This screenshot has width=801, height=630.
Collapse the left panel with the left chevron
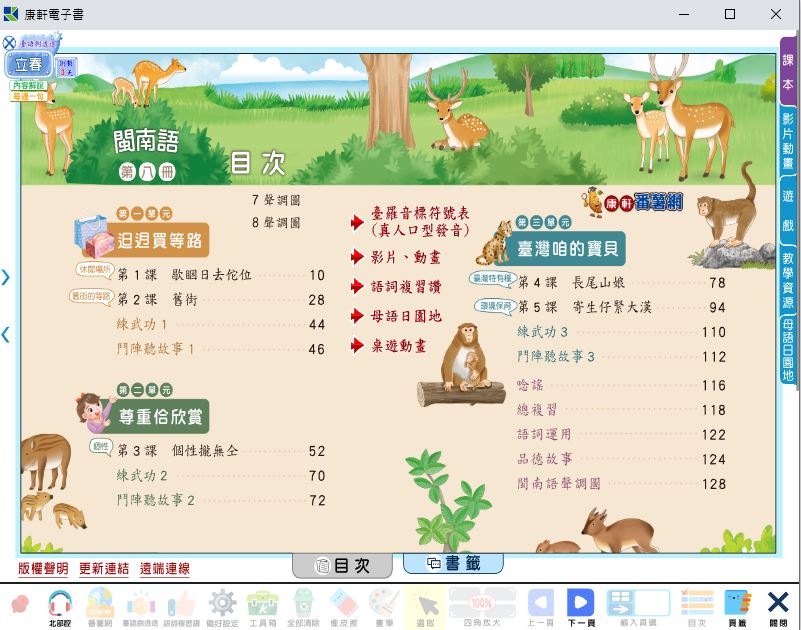[6, 335]
